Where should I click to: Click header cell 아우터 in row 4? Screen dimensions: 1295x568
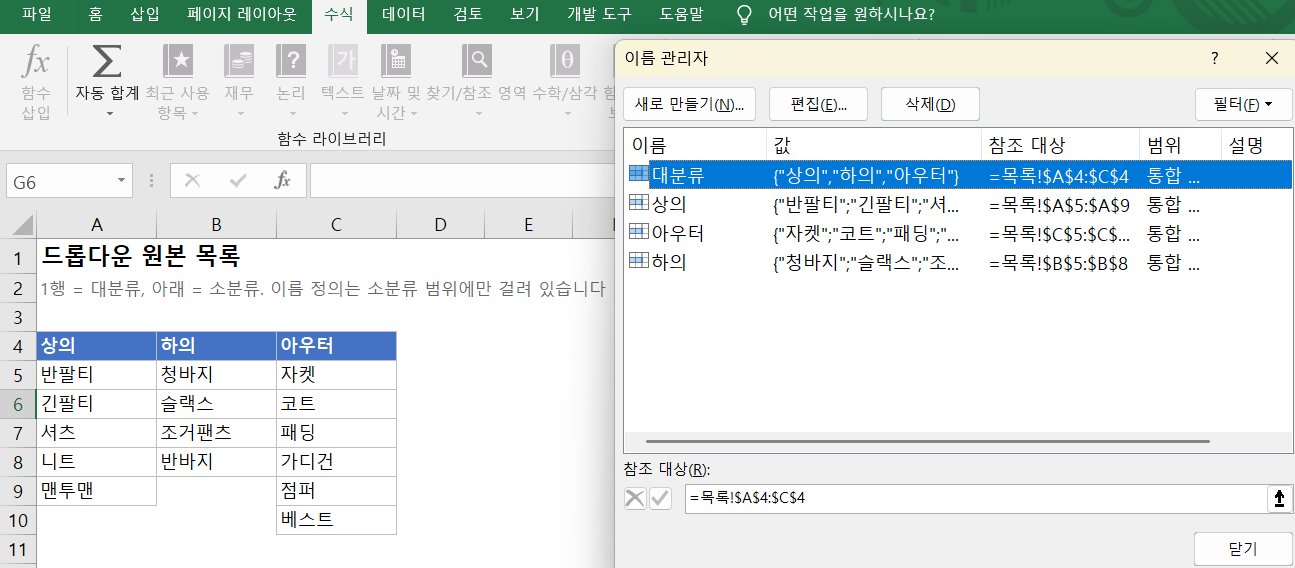pos(336,346)
